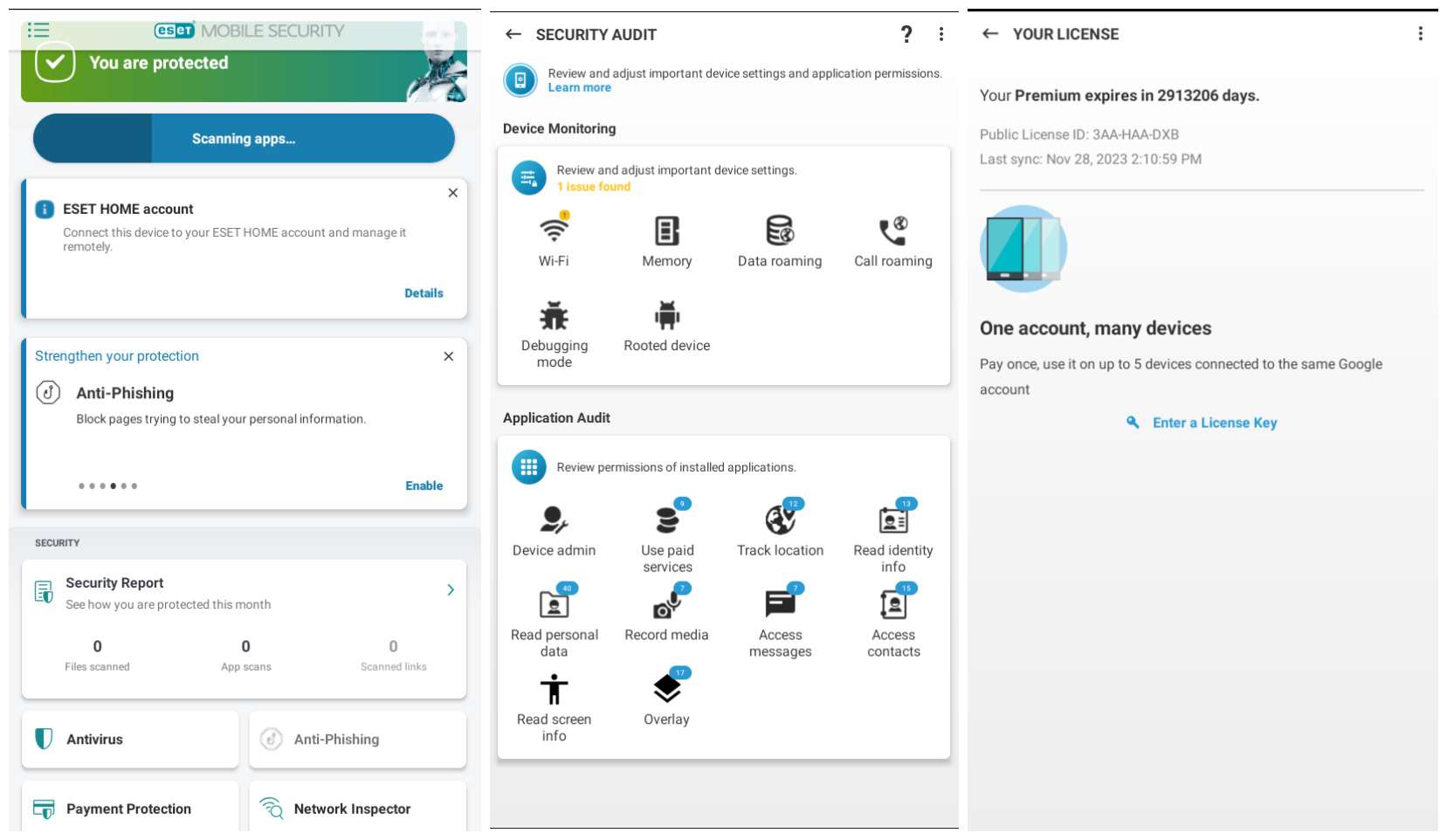Select the Call roaming icon
The width and height of the screenshot is (1447, 840).
pyautogui.click(x=893, y=231)
